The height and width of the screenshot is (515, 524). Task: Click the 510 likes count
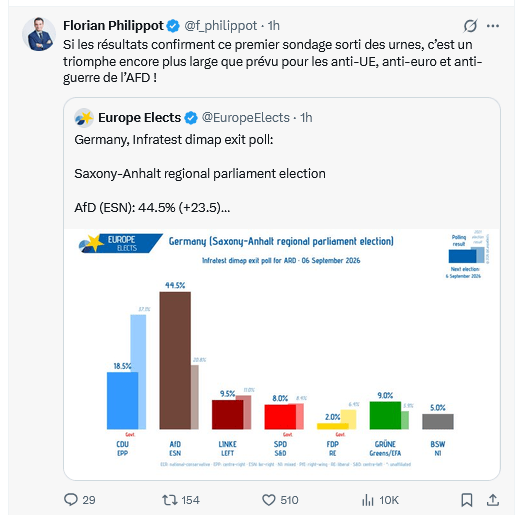[289, 500]
